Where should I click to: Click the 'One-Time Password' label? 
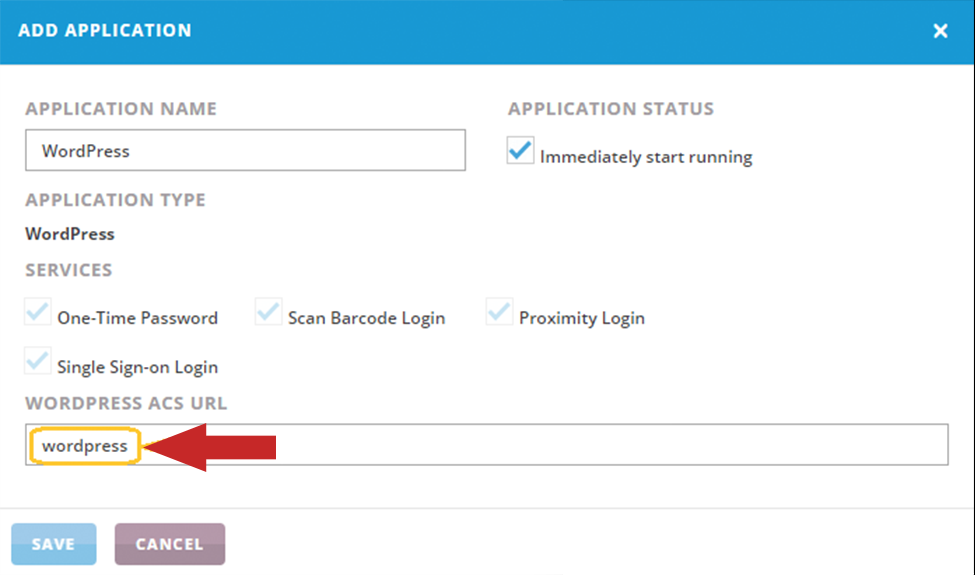pos(137,318)
